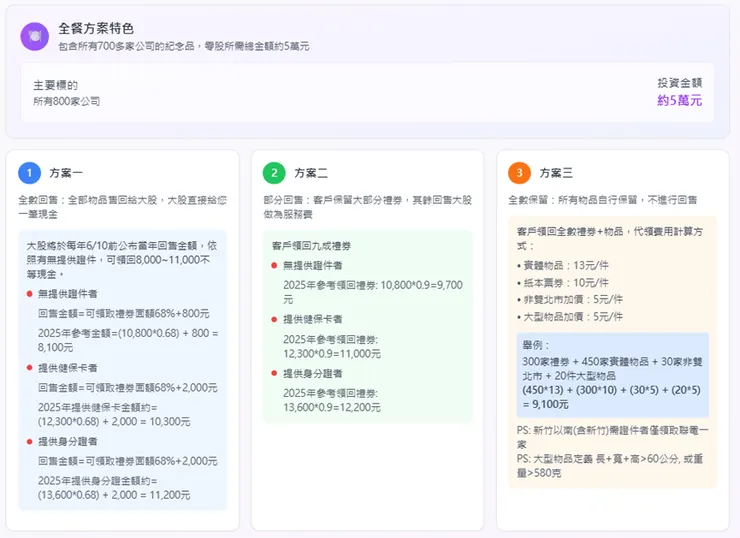This screenshot has height=538, width=740.
Task: Click the orange number 3 badge
Action: (x=519, y=173)
